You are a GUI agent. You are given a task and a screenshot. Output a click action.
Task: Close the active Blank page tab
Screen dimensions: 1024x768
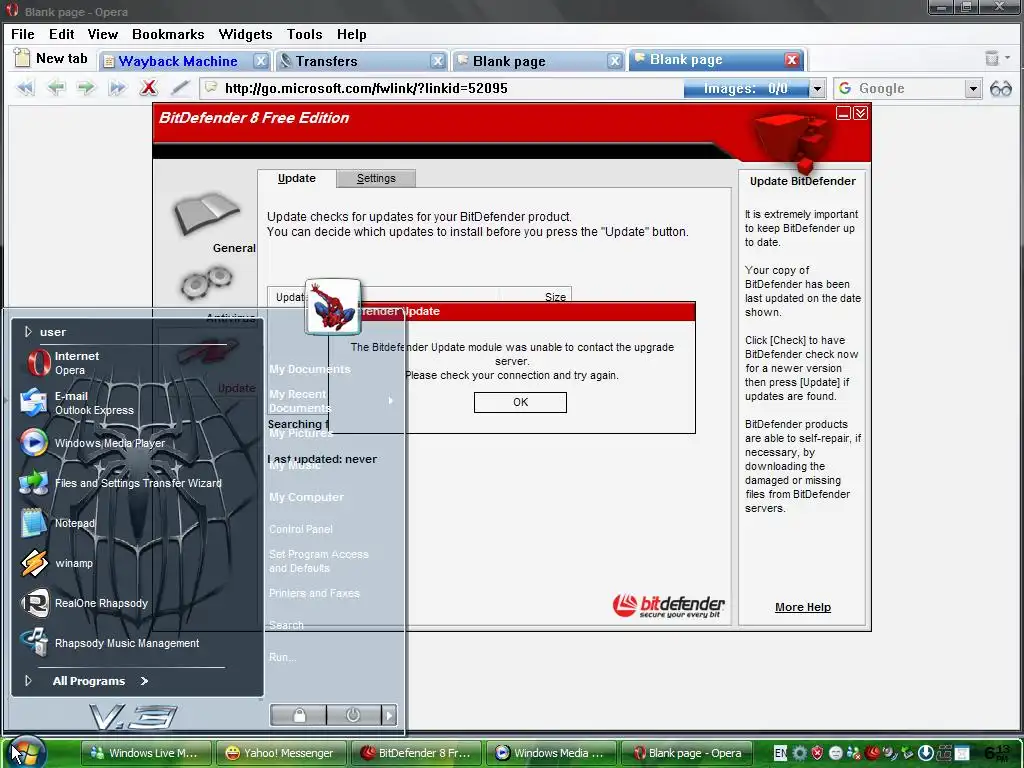[792, 60]
